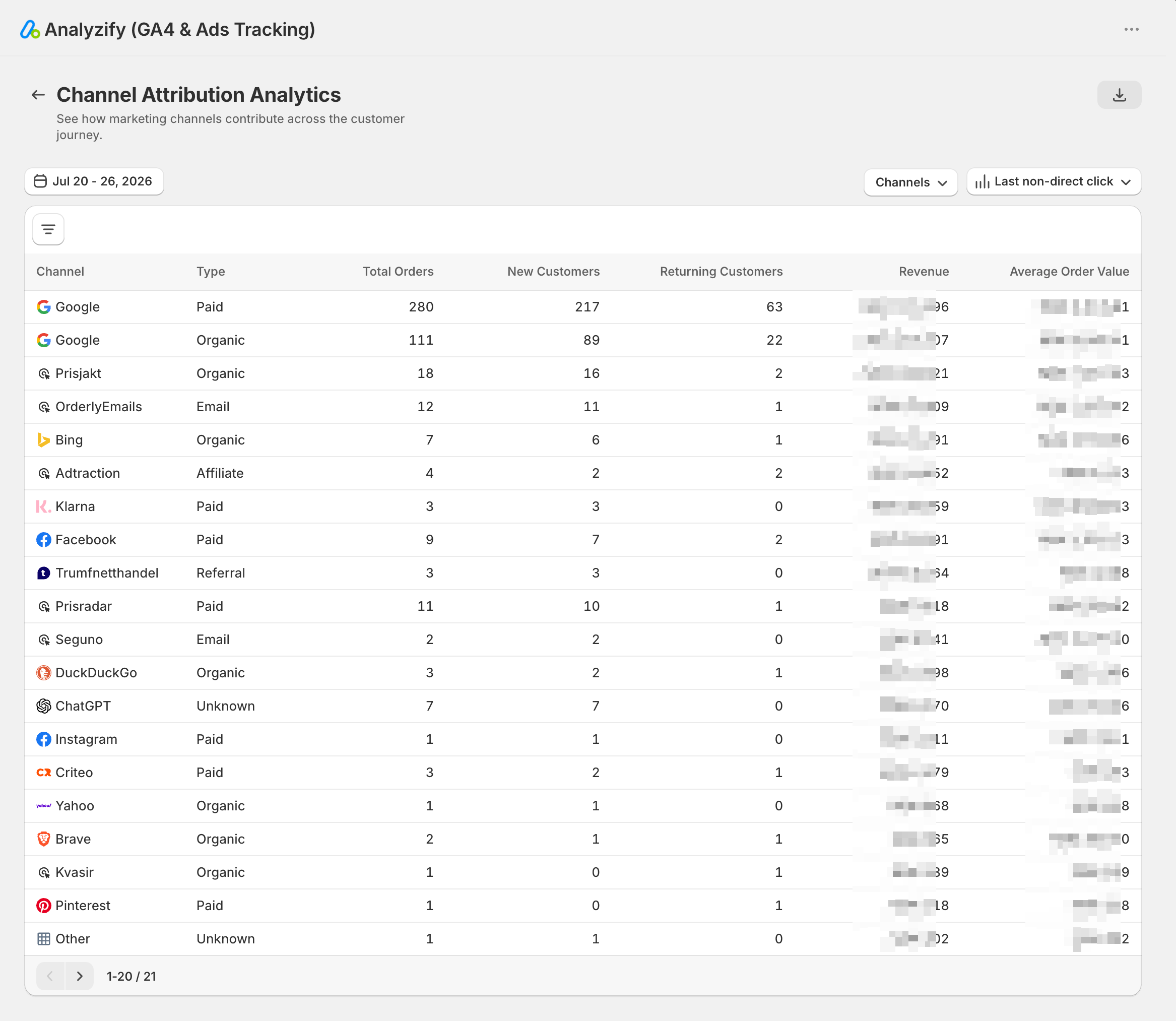1176x1021 pixels.
Task: Click the 217 new customers value
Action: point(587,306)
